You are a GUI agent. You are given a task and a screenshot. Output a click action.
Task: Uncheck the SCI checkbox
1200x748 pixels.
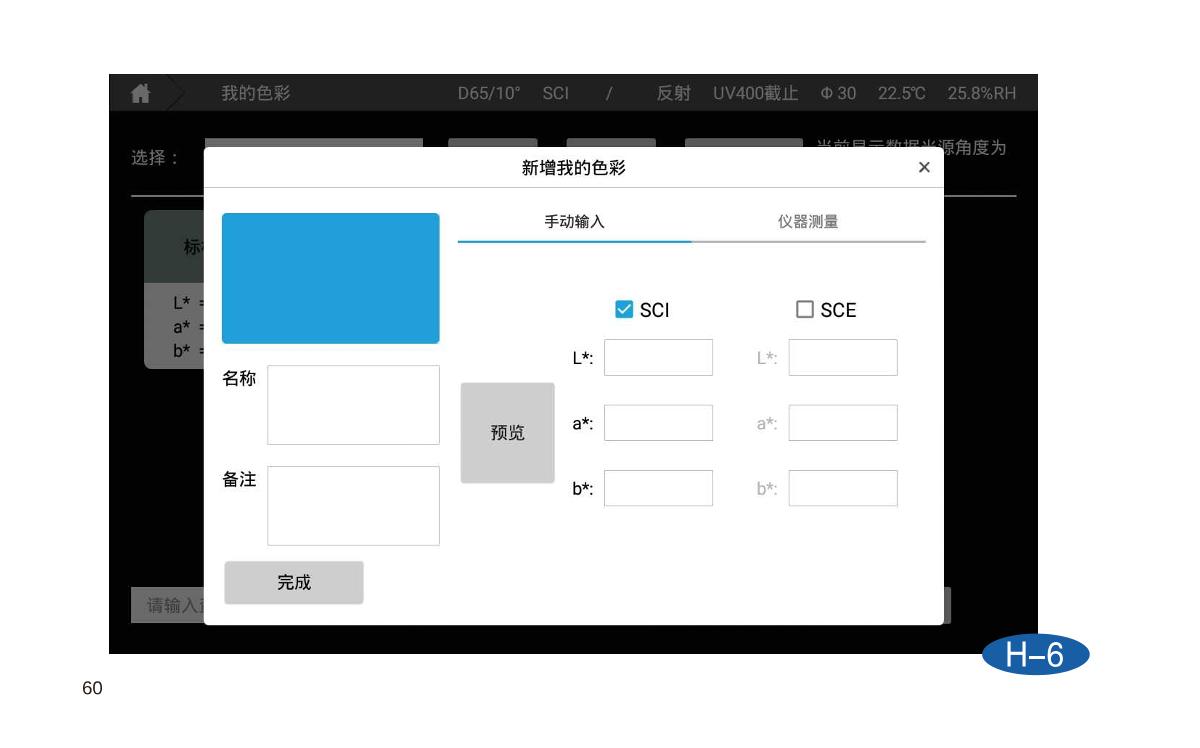pyautogui.click(x=624, y=310)
